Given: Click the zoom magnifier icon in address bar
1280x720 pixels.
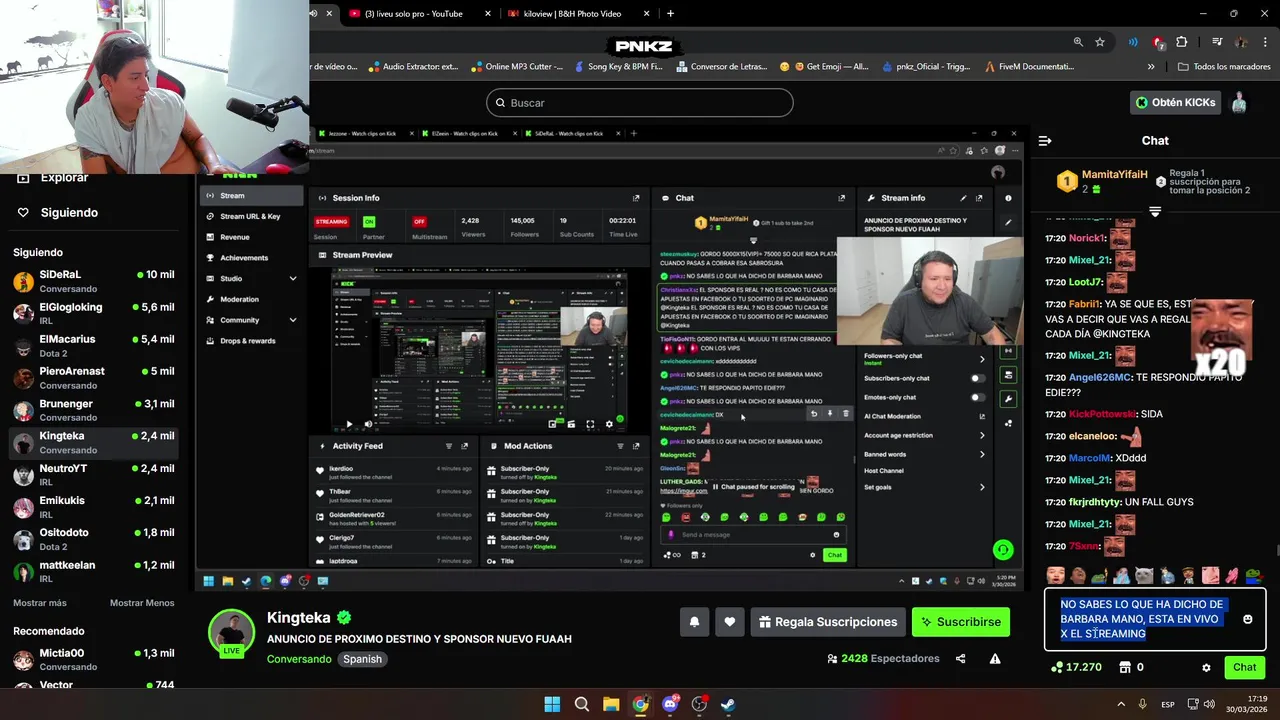Looking at the screenshot, I should (x=1078, y=42).
